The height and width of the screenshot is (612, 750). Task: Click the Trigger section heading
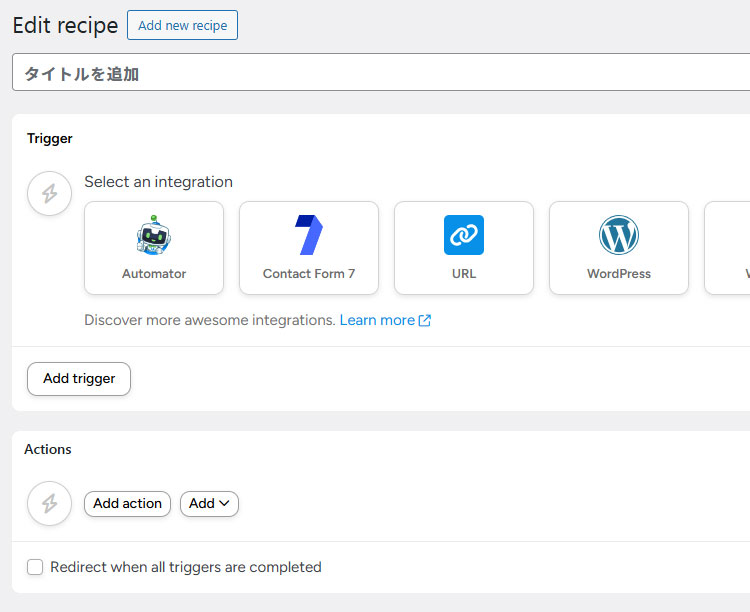coord(50,139)
